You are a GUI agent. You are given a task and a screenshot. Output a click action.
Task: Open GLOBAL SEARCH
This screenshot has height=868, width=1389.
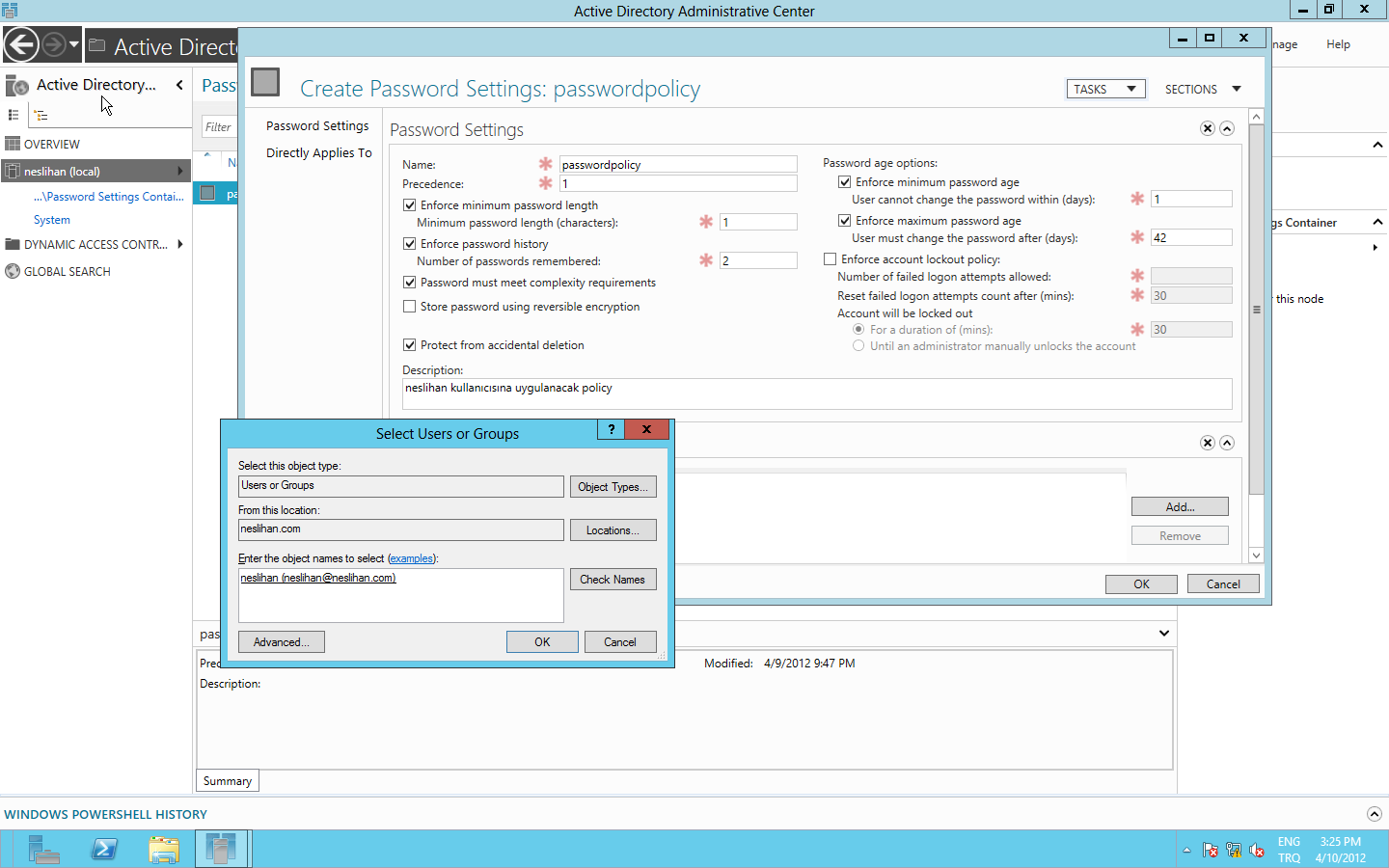tap(68, 272)
